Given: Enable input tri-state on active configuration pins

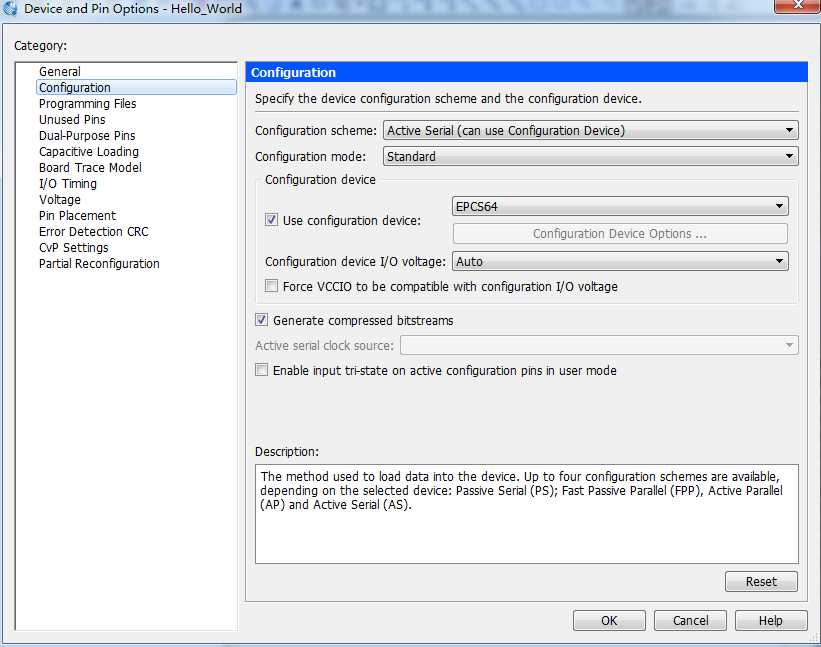Looking at the screenshot, I should click(261, 370).
